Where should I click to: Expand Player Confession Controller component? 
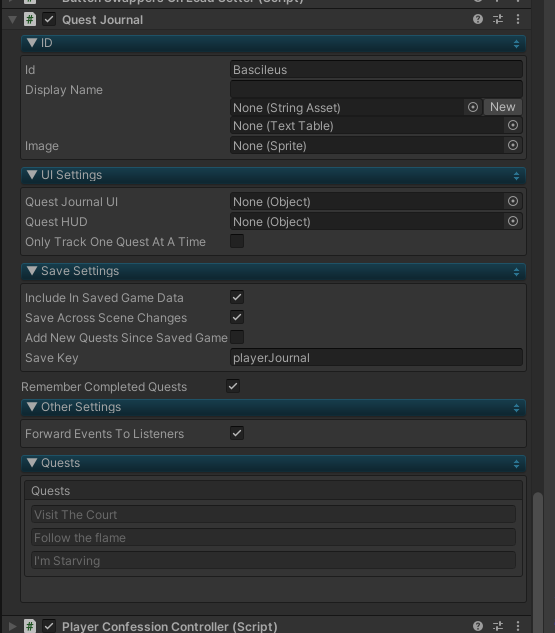(13, 626)
